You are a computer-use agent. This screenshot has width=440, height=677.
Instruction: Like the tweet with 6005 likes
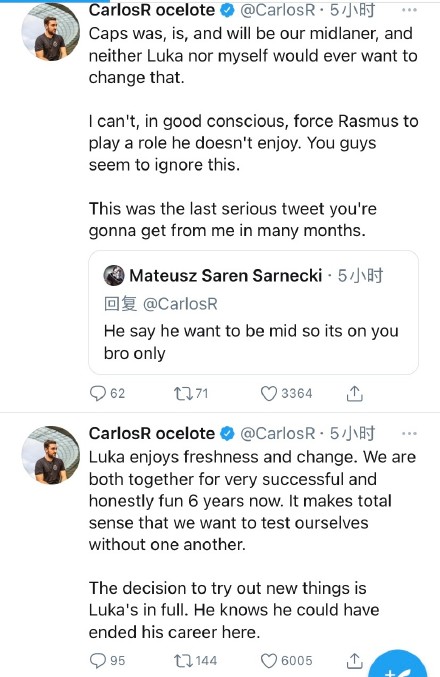[286, 660]
